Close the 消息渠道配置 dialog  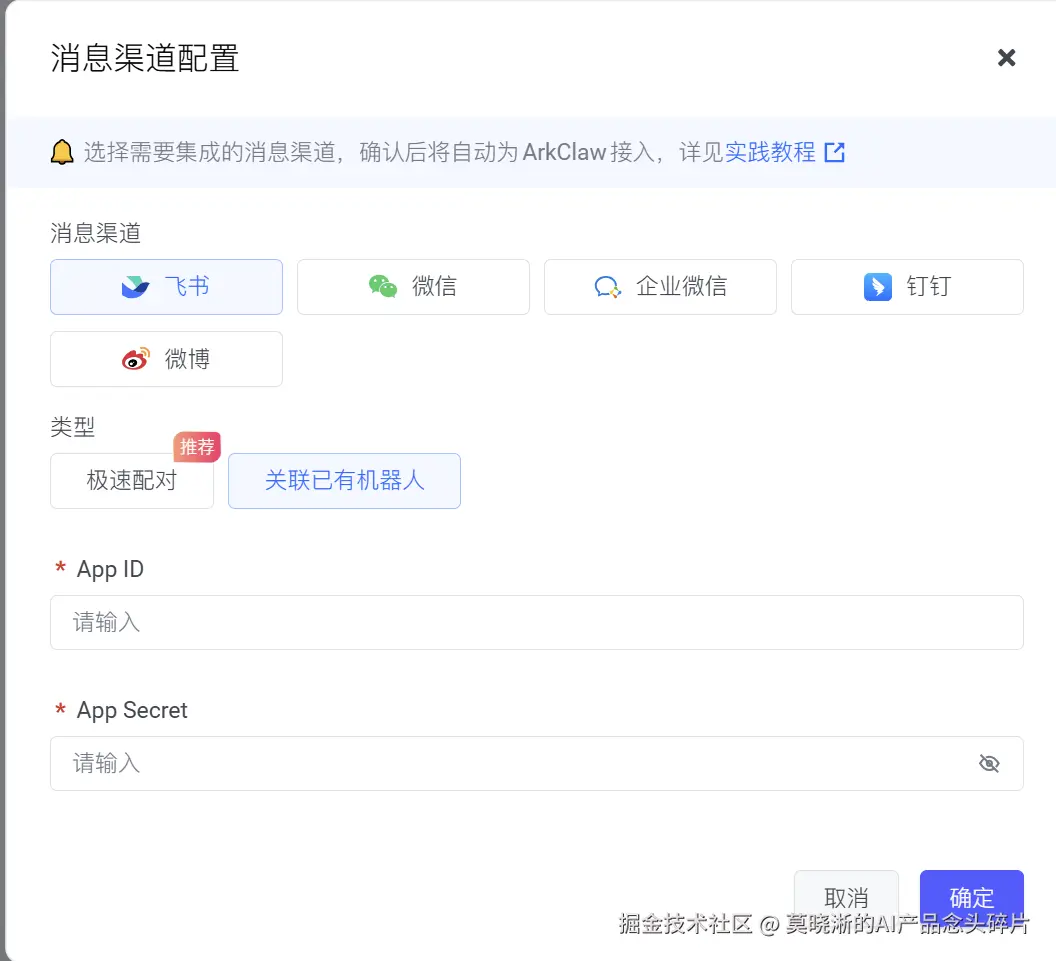point(1006,58)
